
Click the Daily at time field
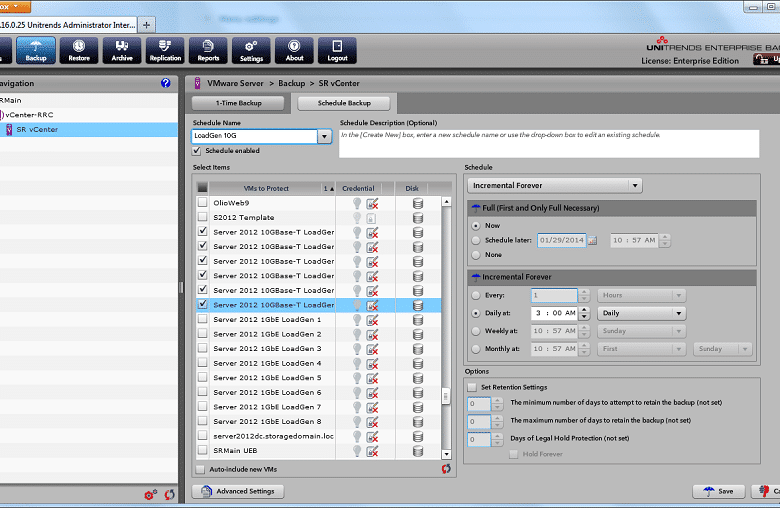(x=554, y=313)
